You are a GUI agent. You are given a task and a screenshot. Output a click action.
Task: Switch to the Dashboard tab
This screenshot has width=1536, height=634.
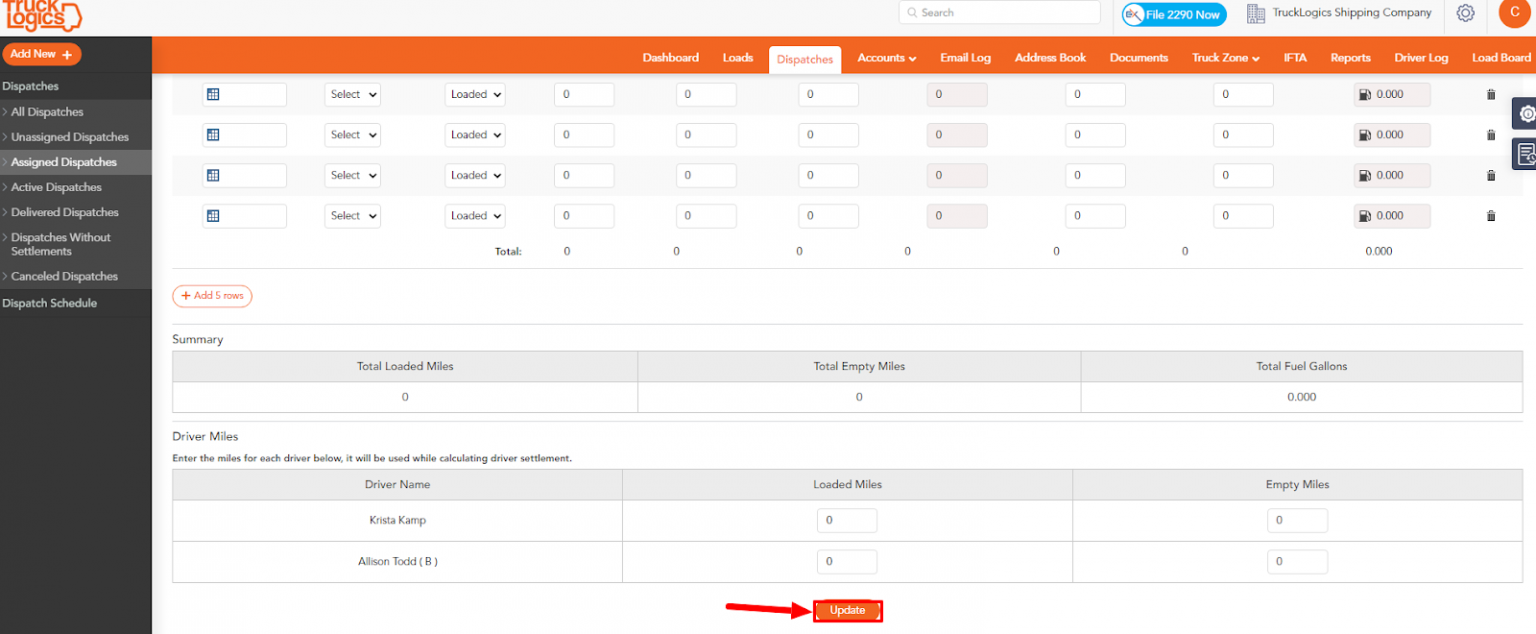coord(670,58)
